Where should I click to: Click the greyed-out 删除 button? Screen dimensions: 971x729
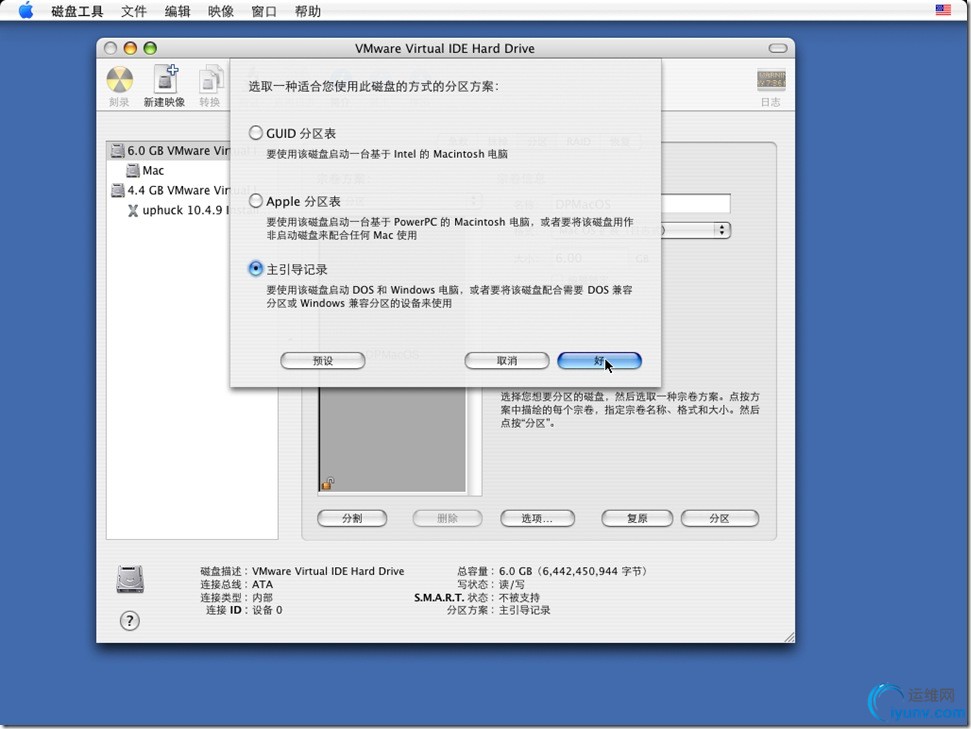[447, 518]
